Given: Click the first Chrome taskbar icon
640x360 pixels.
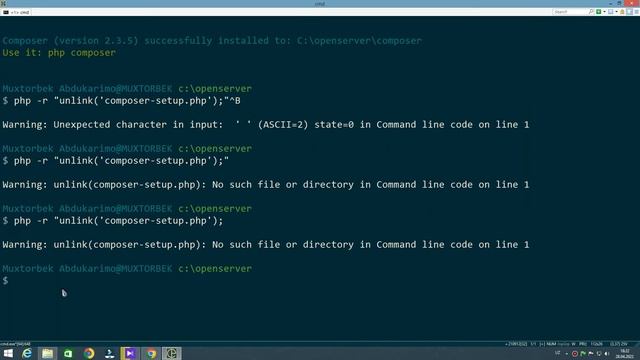Looking at the screenshot, I should (89, 353).
